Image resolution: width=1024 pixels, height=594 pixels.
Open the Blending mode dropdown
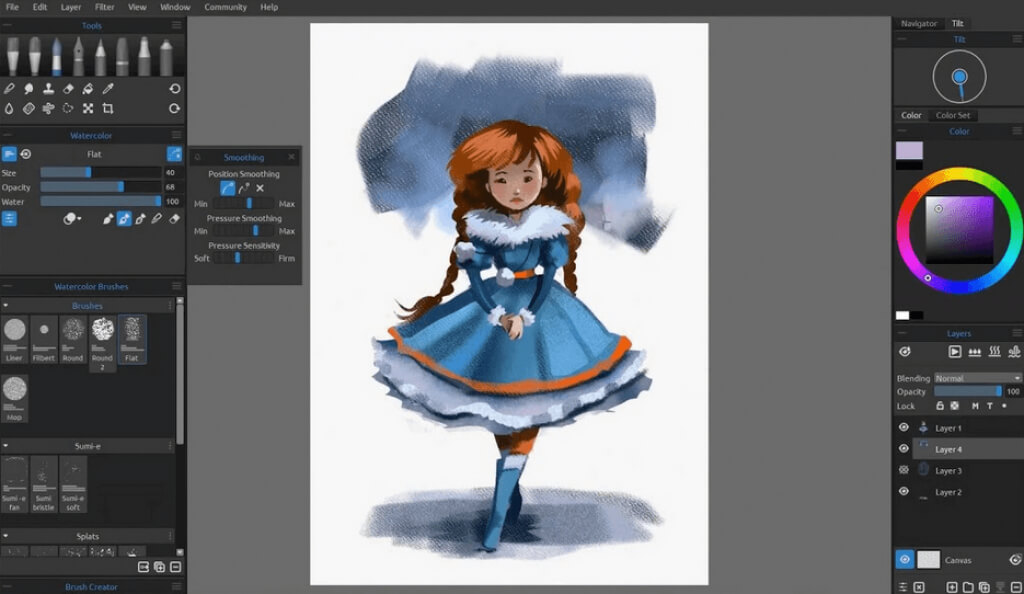click(977, 378)
